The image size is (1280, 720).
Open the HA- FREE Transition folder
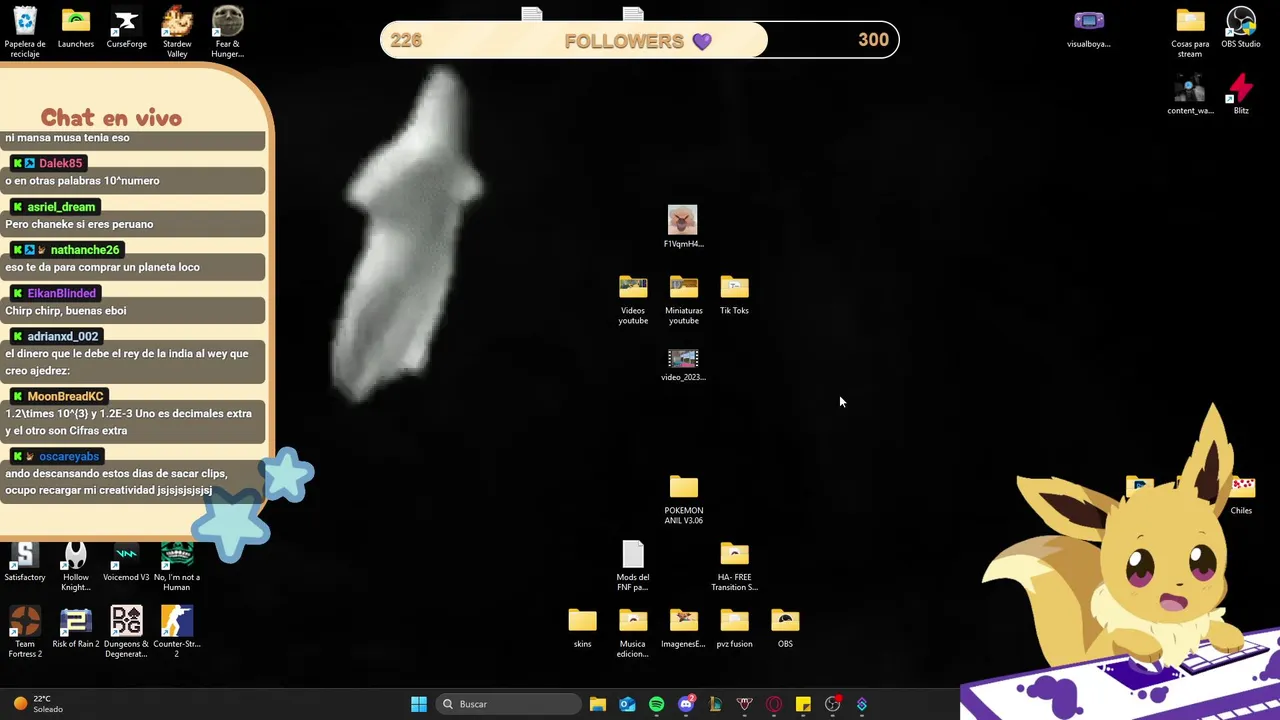734,566
